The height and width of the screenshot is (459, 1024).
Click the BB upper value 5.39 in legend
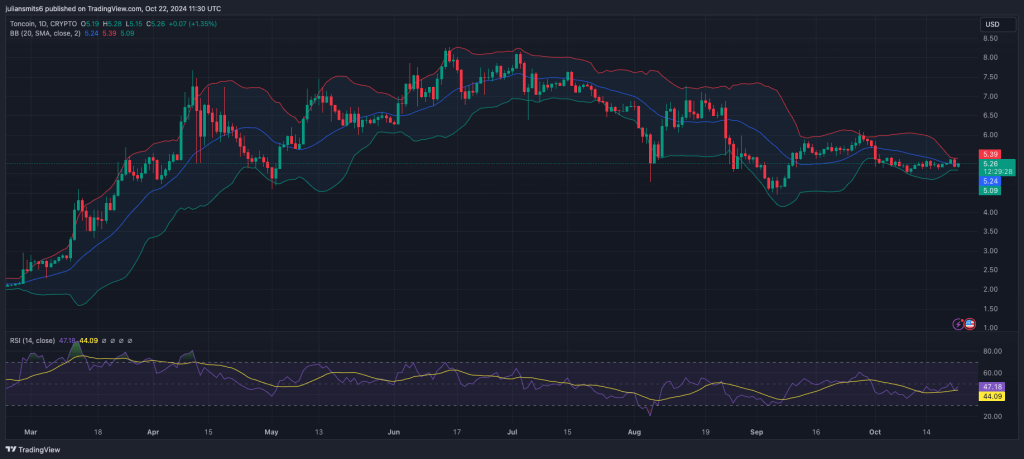coord(109,33)
